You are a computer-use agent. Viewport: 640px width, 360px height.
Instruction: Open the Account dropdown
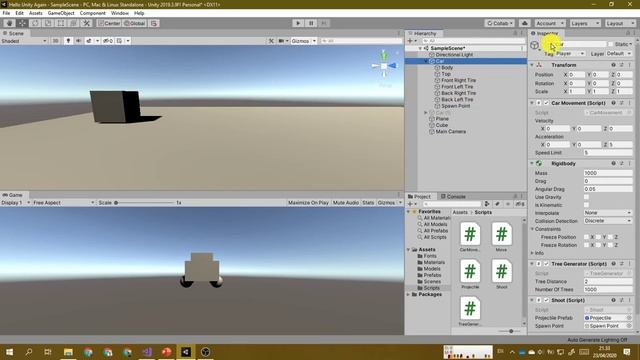click(550, 23)
